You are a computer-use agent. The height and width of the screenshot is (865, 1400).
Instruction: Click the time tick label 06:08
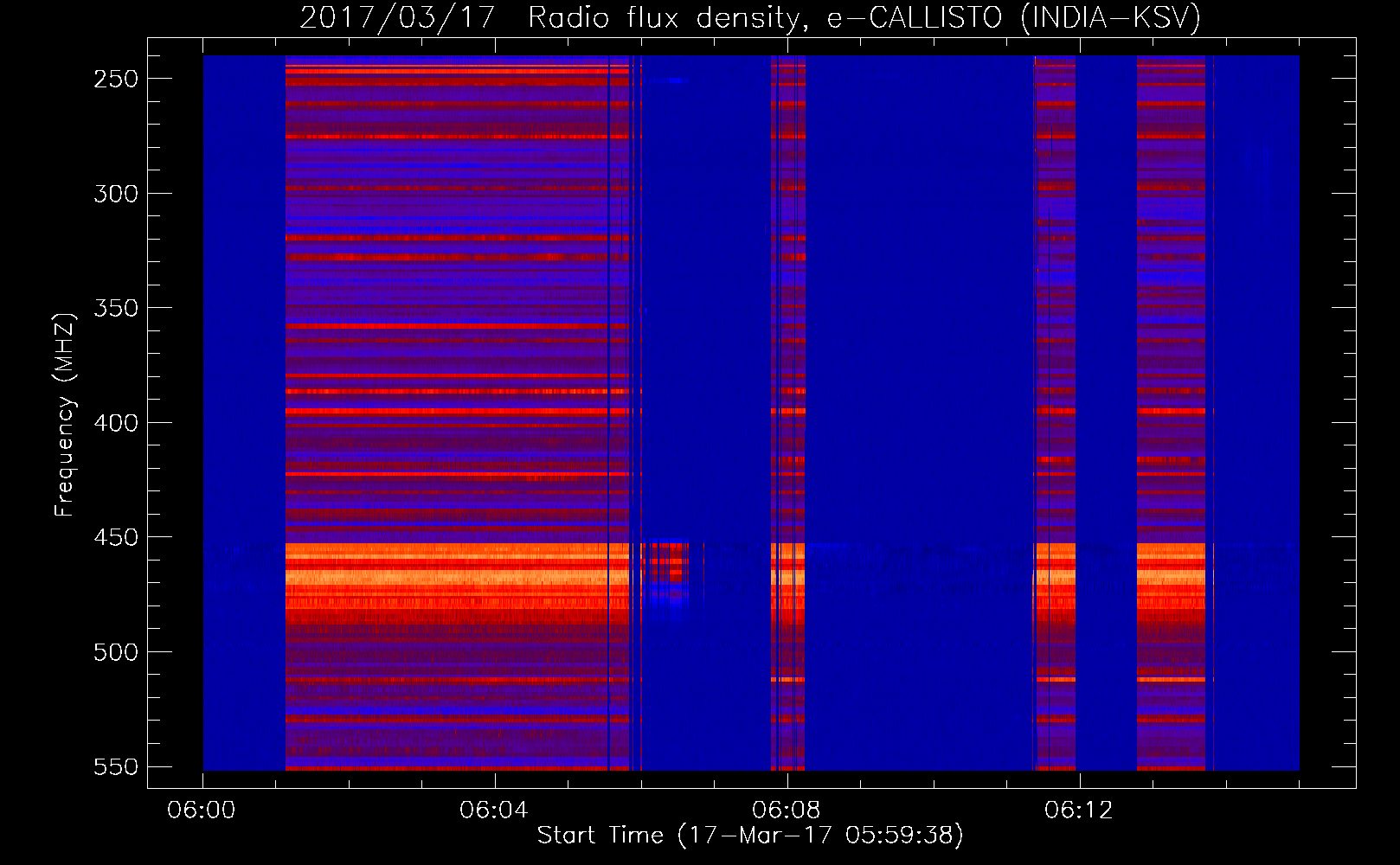[787, 811]
